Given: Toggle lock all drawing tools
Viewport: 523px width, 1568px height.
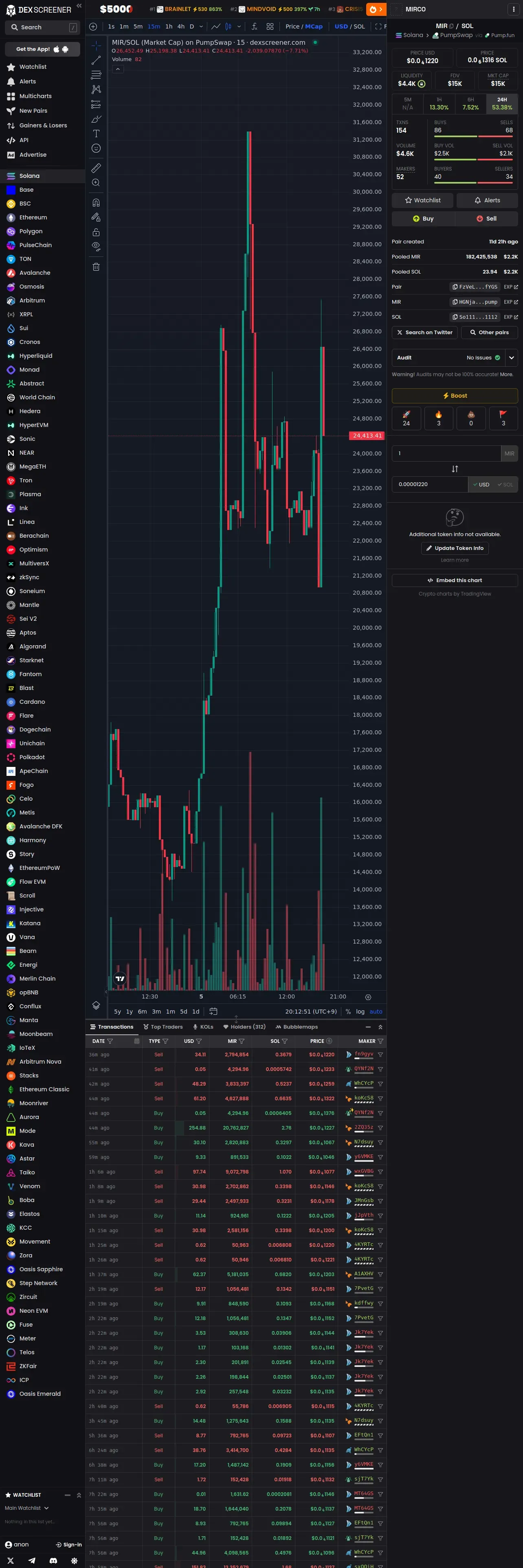Looking at the screenshot, I should coord(96,232).
